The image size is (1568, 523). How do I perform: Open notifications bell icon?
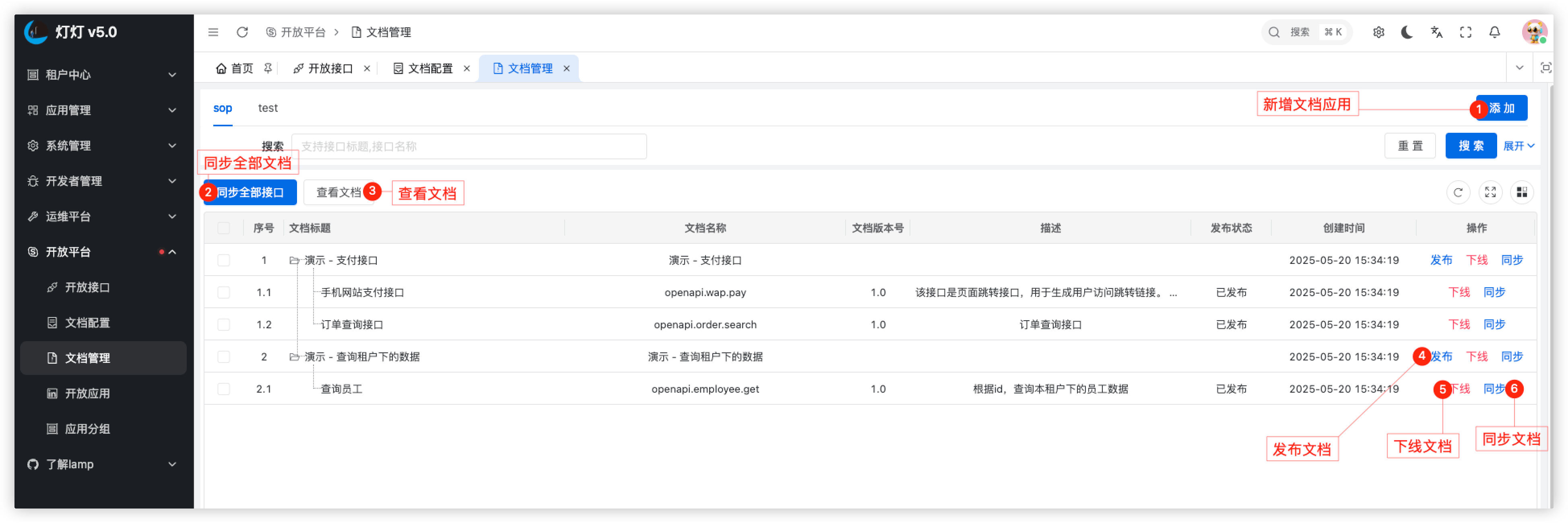pyautogui.click(x=1494, y=32)
